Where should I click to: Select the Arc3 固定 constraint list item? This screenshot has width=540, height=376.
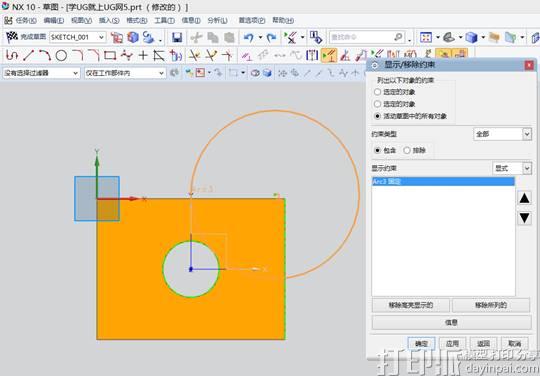[x=443, y=181]
